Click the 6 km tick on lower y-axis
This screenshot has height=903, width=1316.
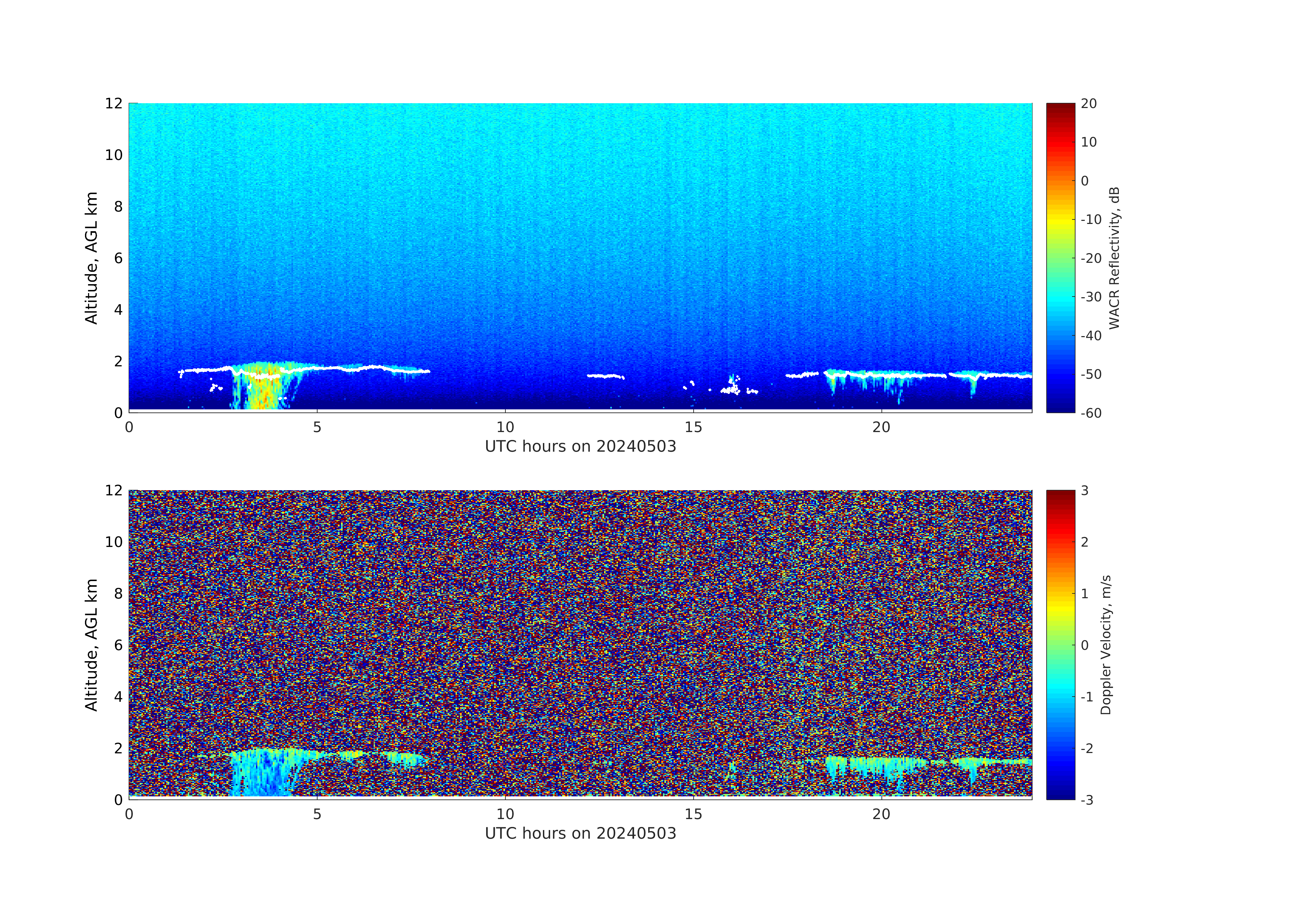(118, 645)
